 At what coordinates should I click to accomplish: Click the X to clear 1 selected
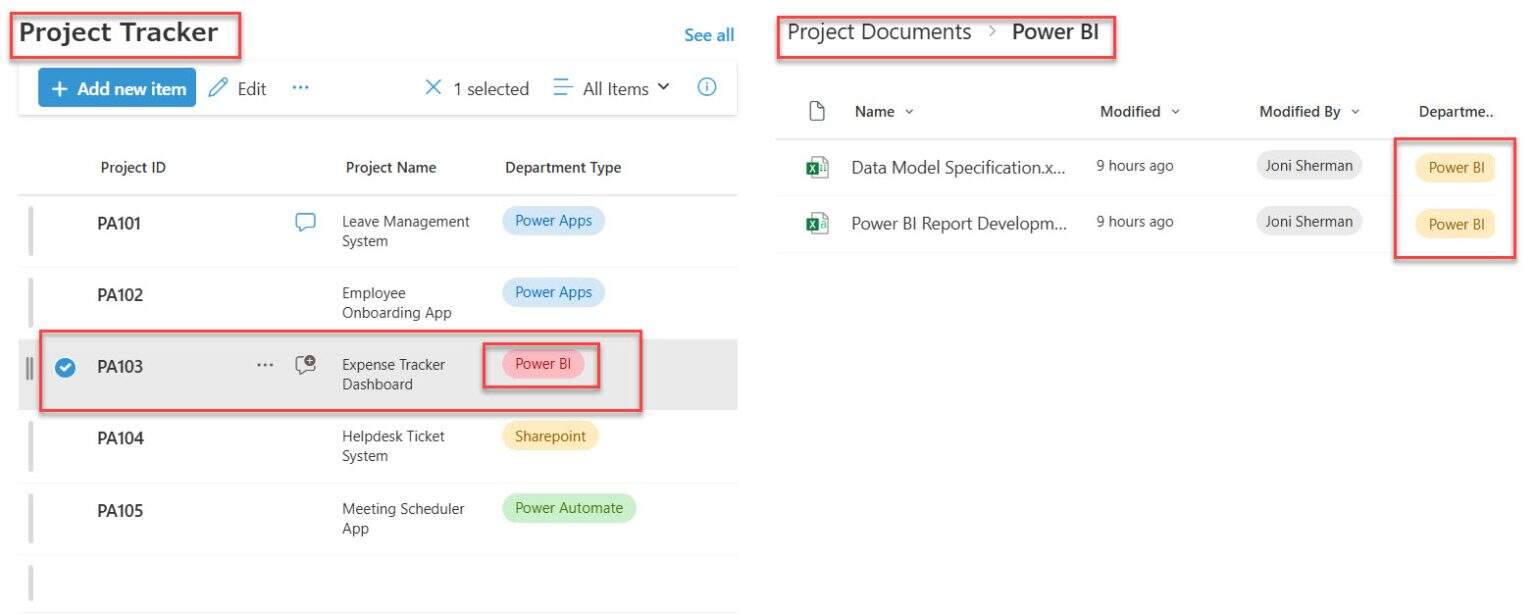pos(433,88)
